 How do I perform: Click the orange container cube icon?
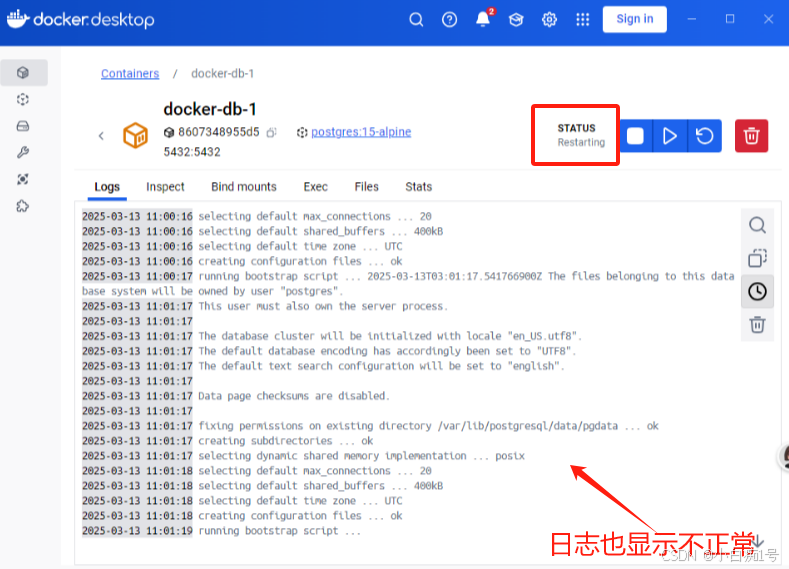(x=135, y=136)
